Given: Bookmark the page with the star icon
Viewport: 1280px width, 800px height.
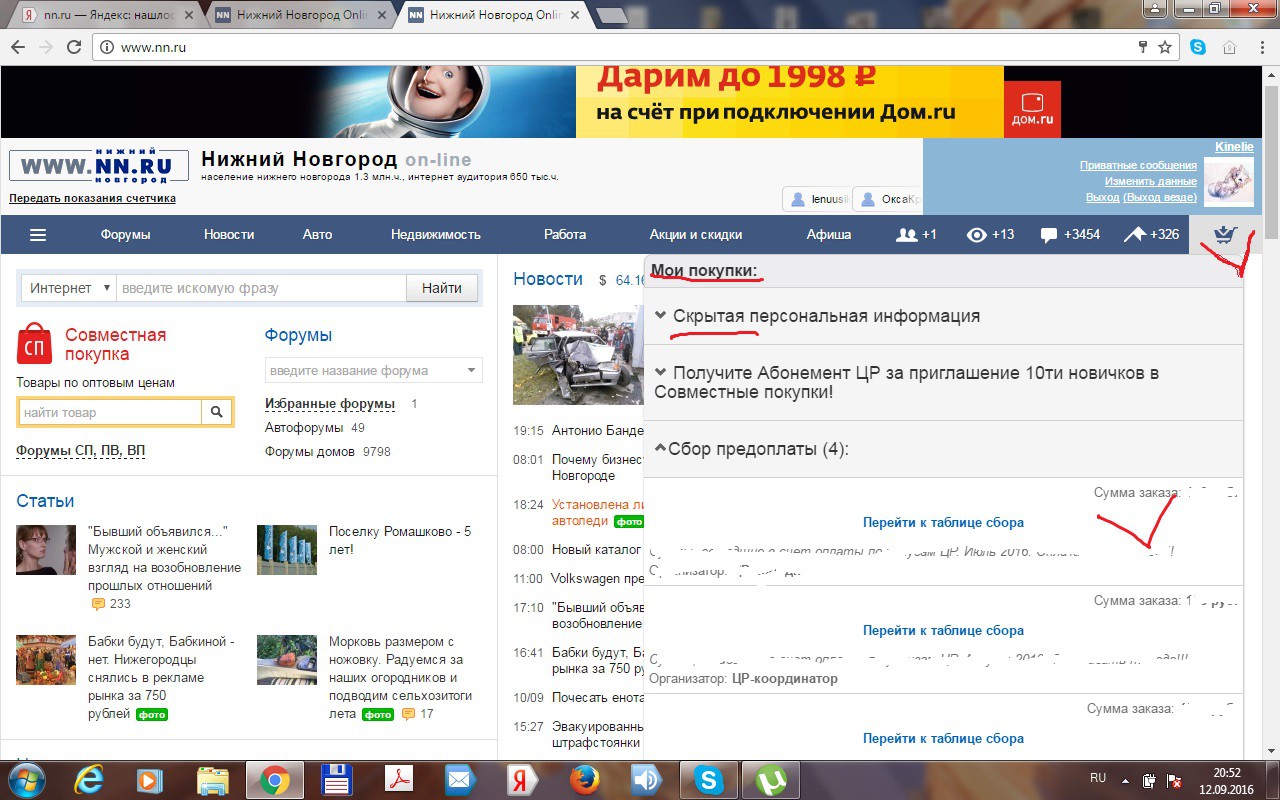Looking at the screenshot, I should pyautogui.click(x=1165, y=47).
